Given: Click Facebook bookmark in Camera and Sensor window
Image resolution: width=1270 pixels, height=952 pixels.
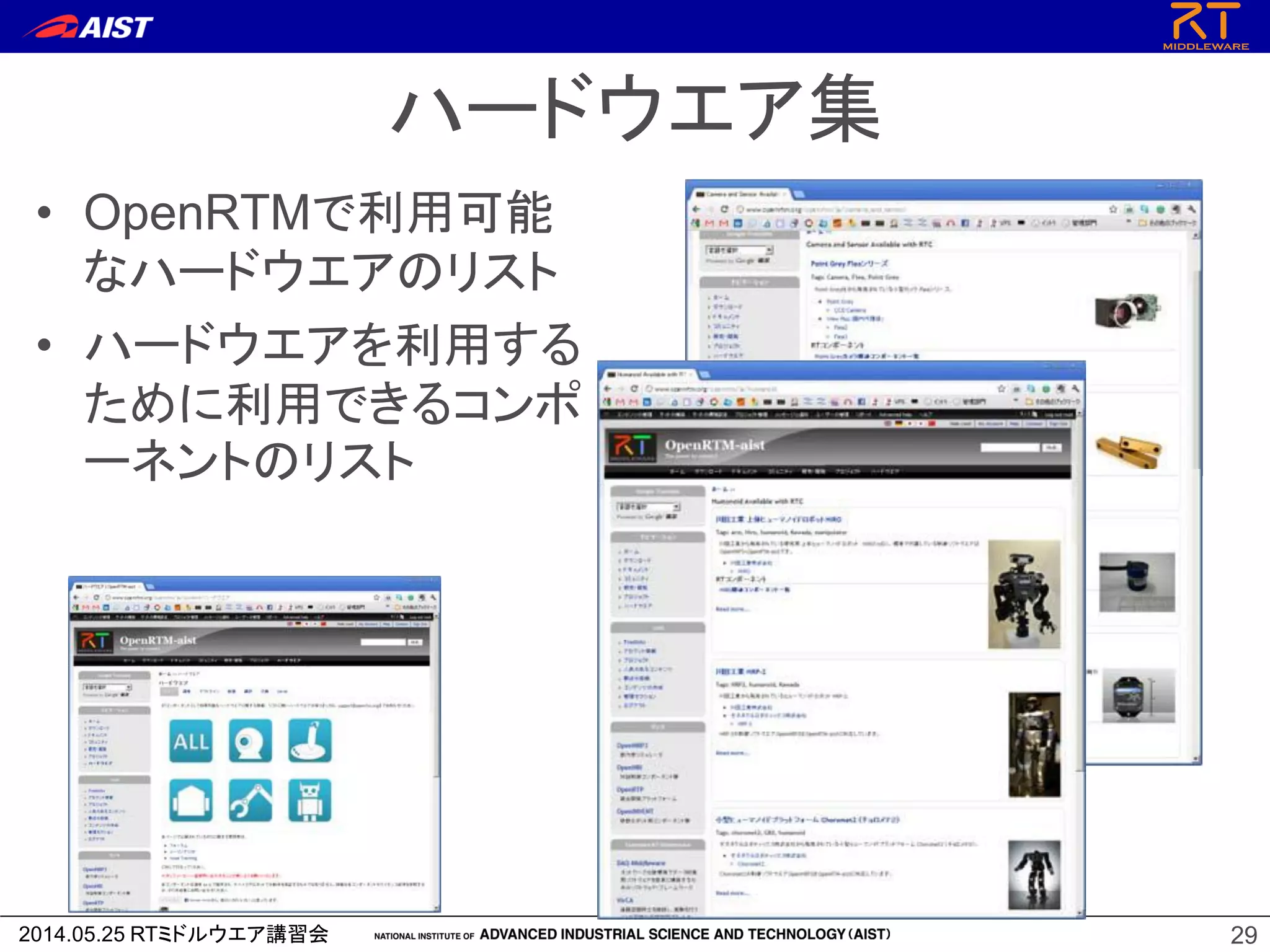Looking at the screenshot, I should (965, 223).
